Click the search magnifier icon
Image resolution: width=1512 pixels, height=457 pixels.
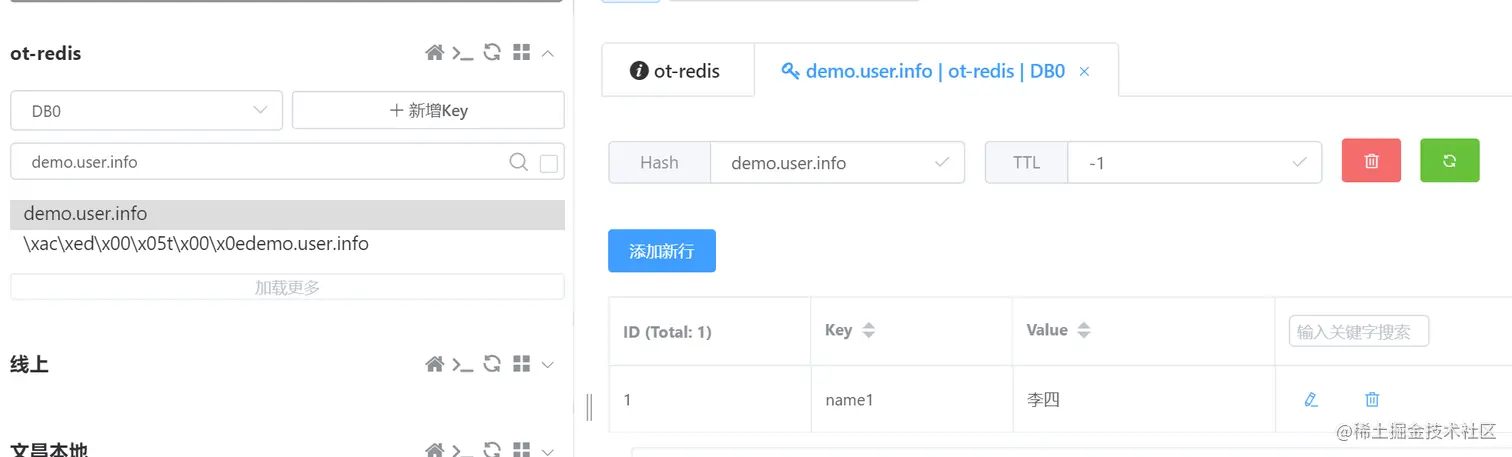[x=518, y=162]
